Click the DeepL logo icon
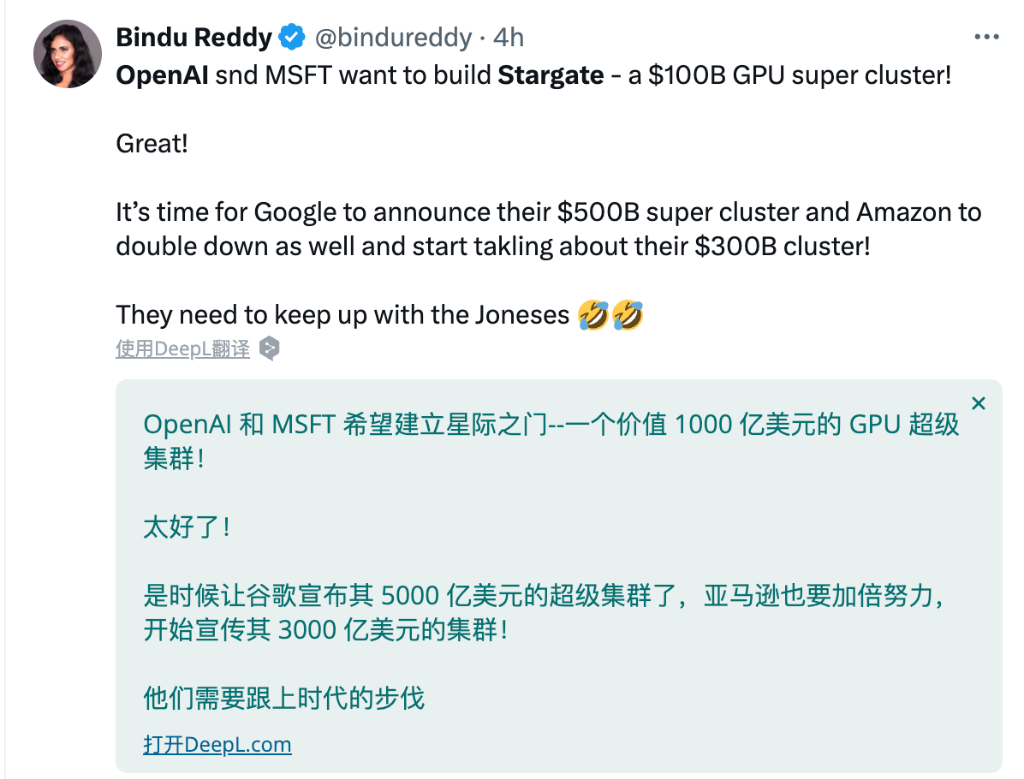 (x=269, y=349)
